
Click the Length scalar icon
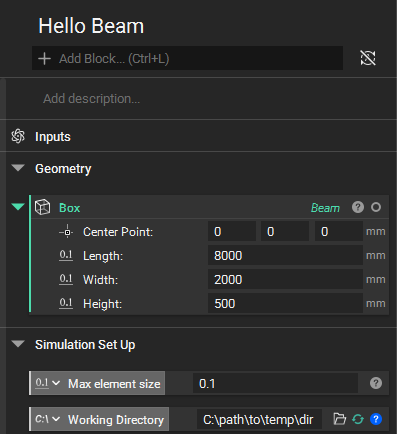[x=66, y=255]
